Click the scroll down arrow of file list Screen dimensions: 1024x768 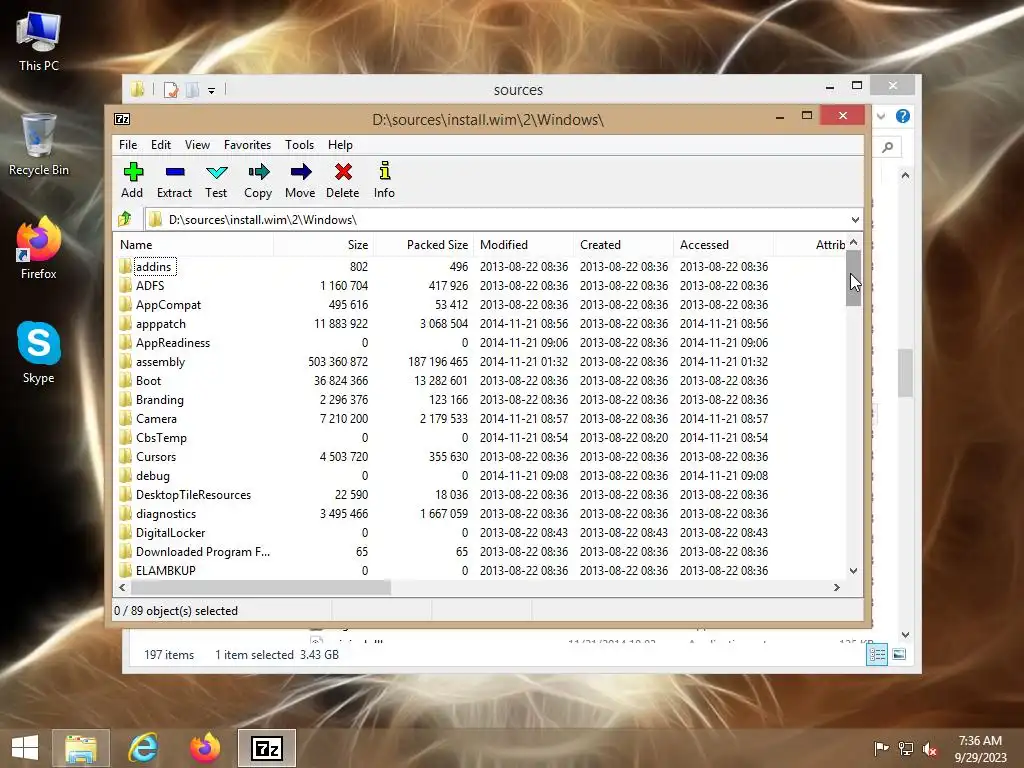[x=854, y=571]
